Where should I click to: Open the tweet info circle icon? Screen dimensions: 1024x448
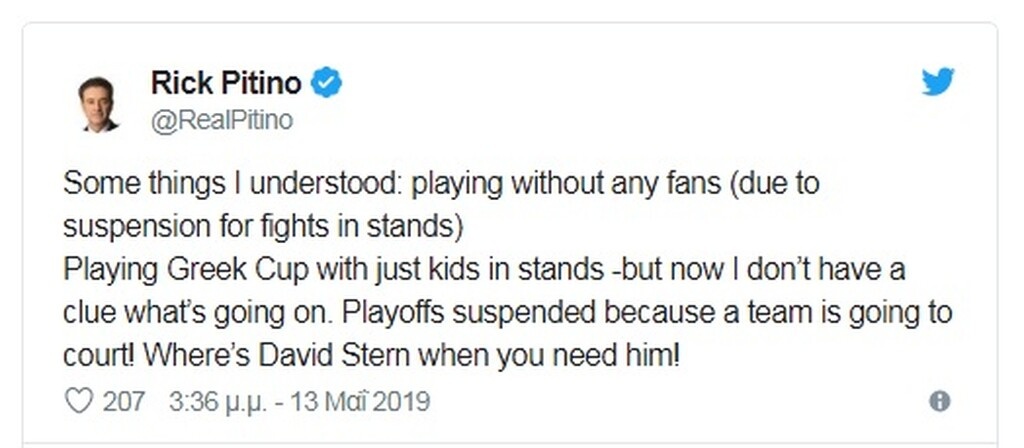coord(938,402)
